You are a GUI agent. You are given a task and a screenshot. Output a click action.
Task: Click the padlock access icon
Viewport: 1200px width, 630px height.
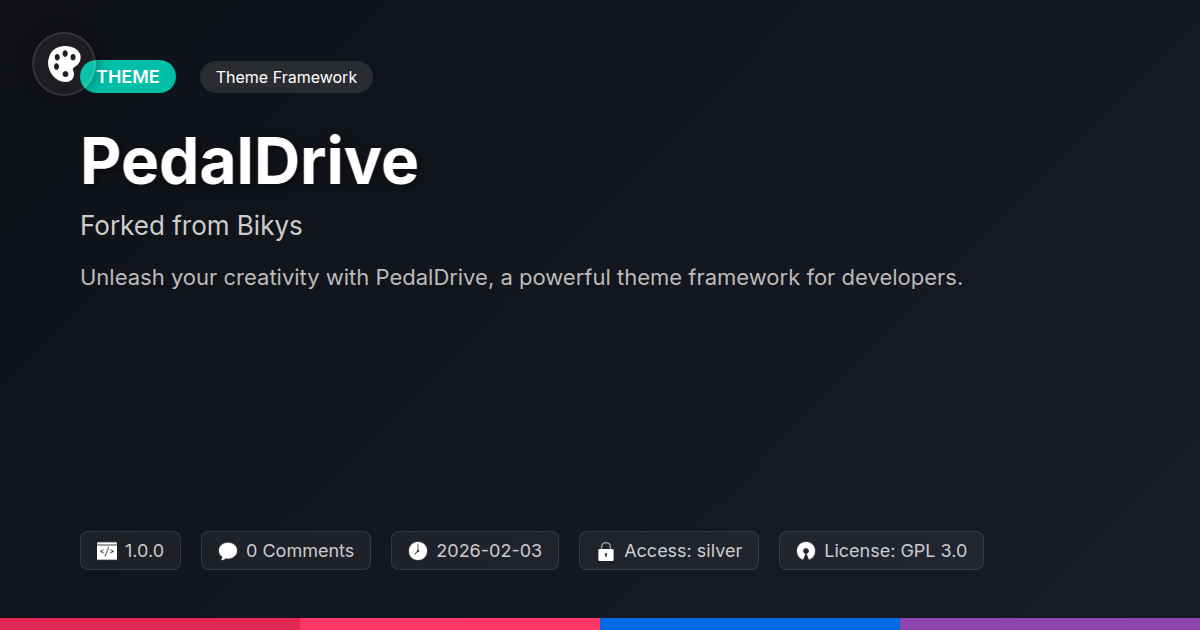click(605, 551)
